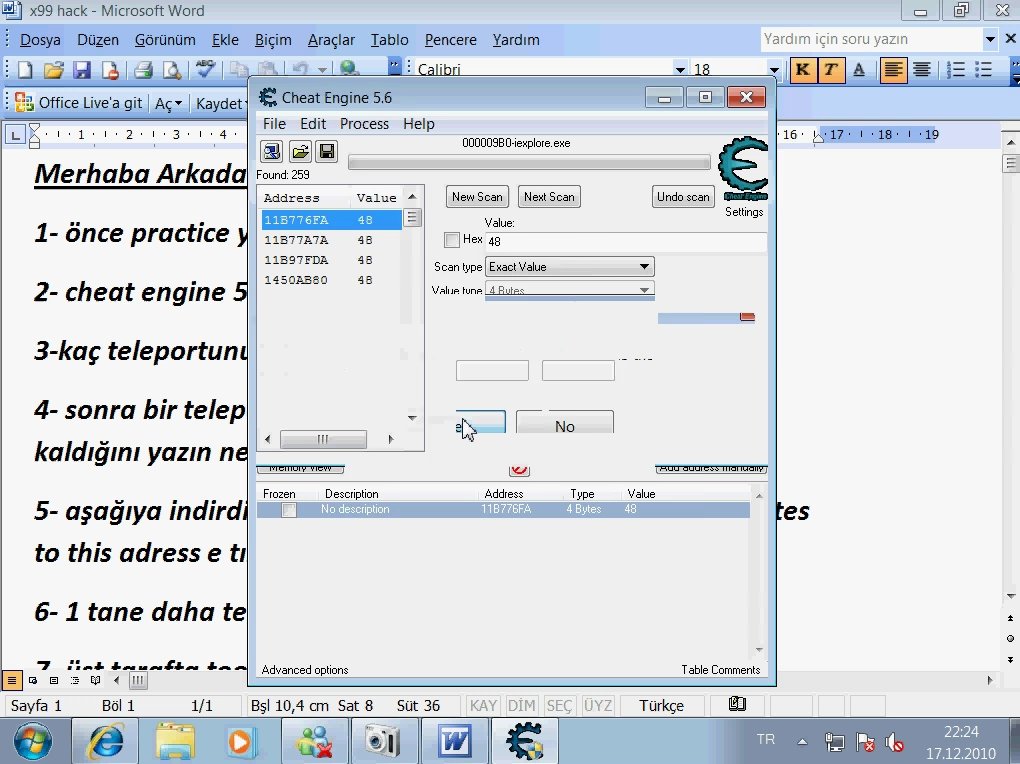Screen dimensions: 1020x764
Task: Click Advanced options in Cheat Engine
Action: pyautogui.click(x=304, y=670)
